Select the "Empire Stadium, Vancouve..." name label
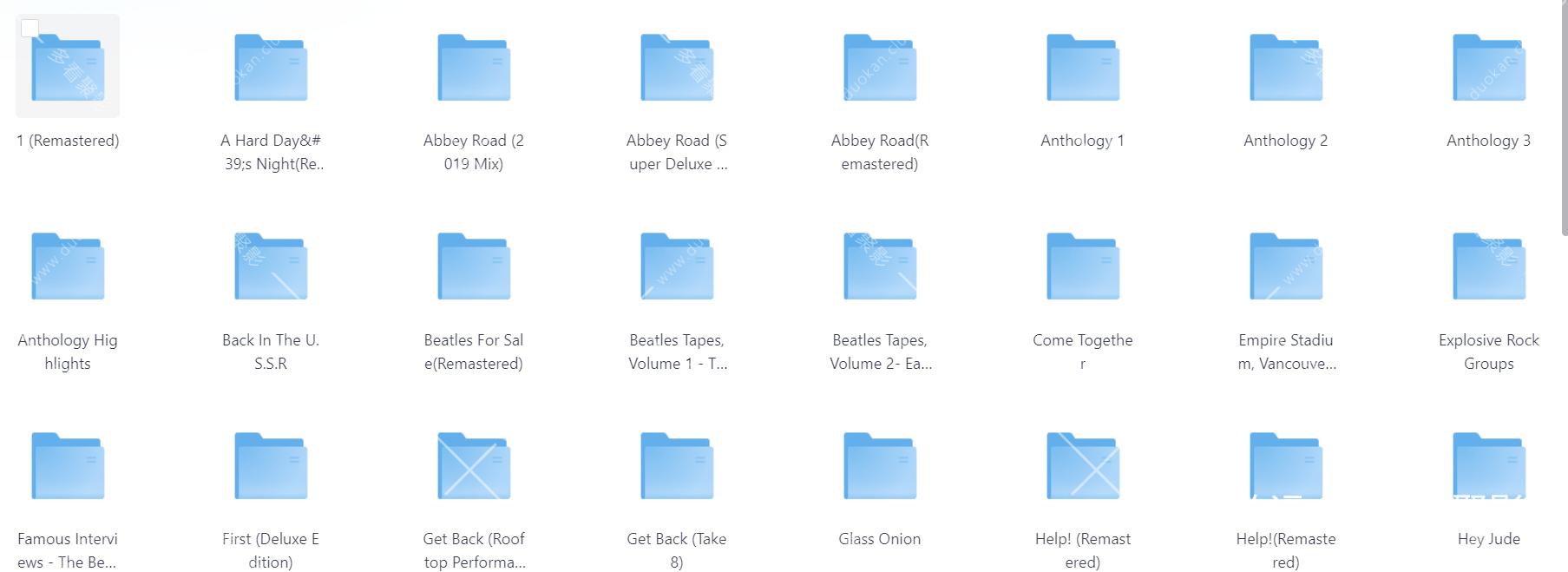This screenshot has width=1568, height=572. pyautogui.click(x=1286, y=352)
